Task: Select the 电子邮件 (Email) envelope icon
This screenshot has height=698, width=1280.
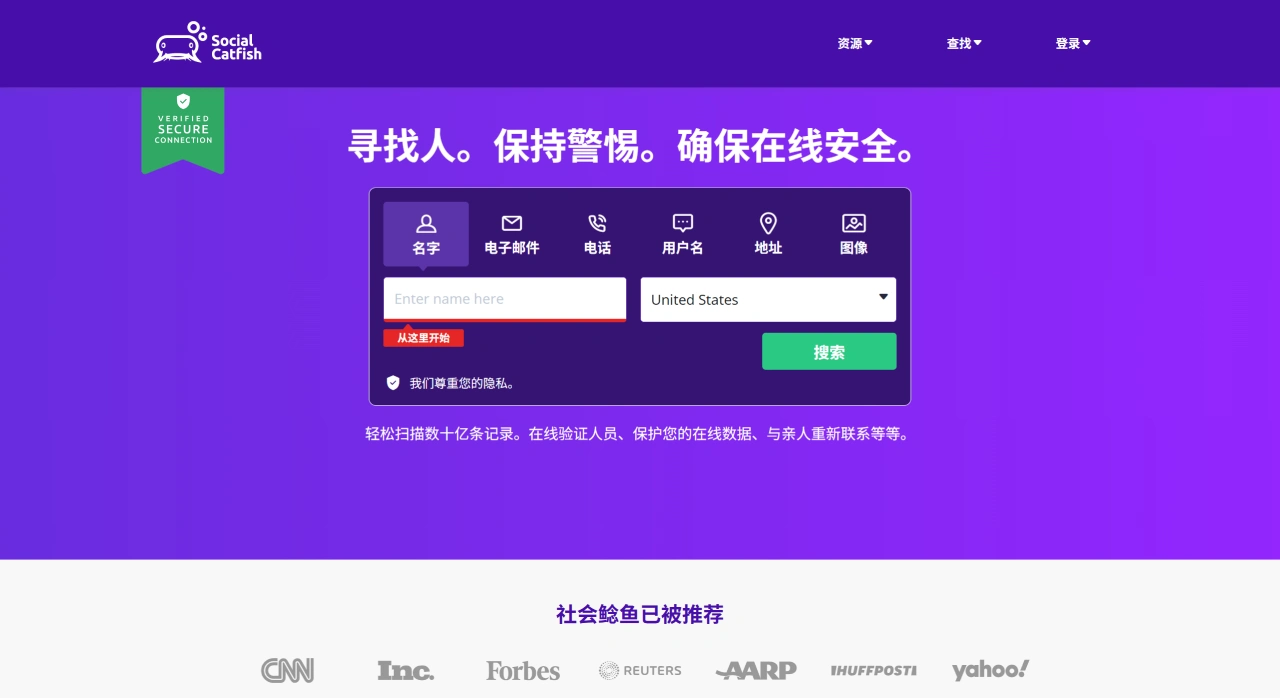Action: click(511, 223)
